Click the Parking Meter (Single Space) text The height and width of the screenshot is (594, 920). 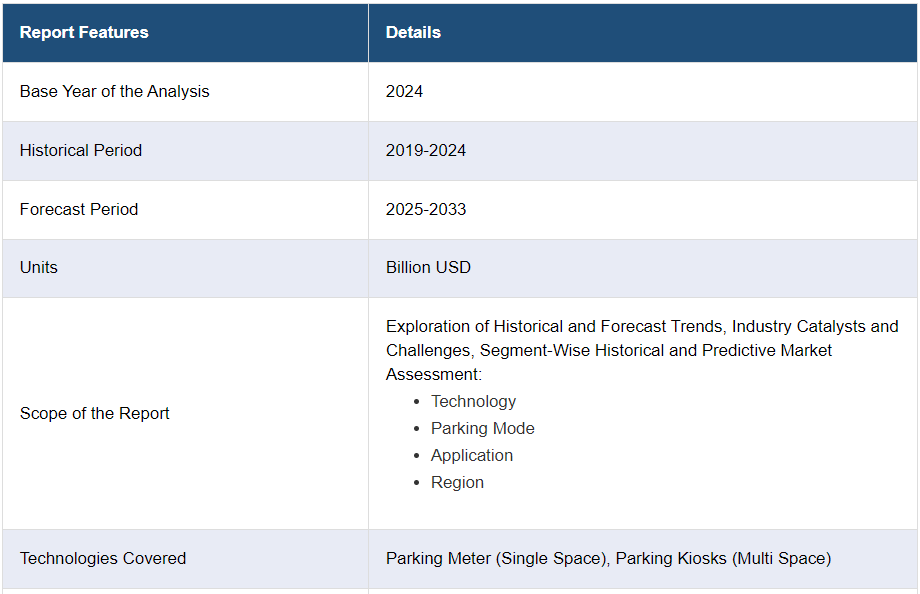click(x=496, y=558)
